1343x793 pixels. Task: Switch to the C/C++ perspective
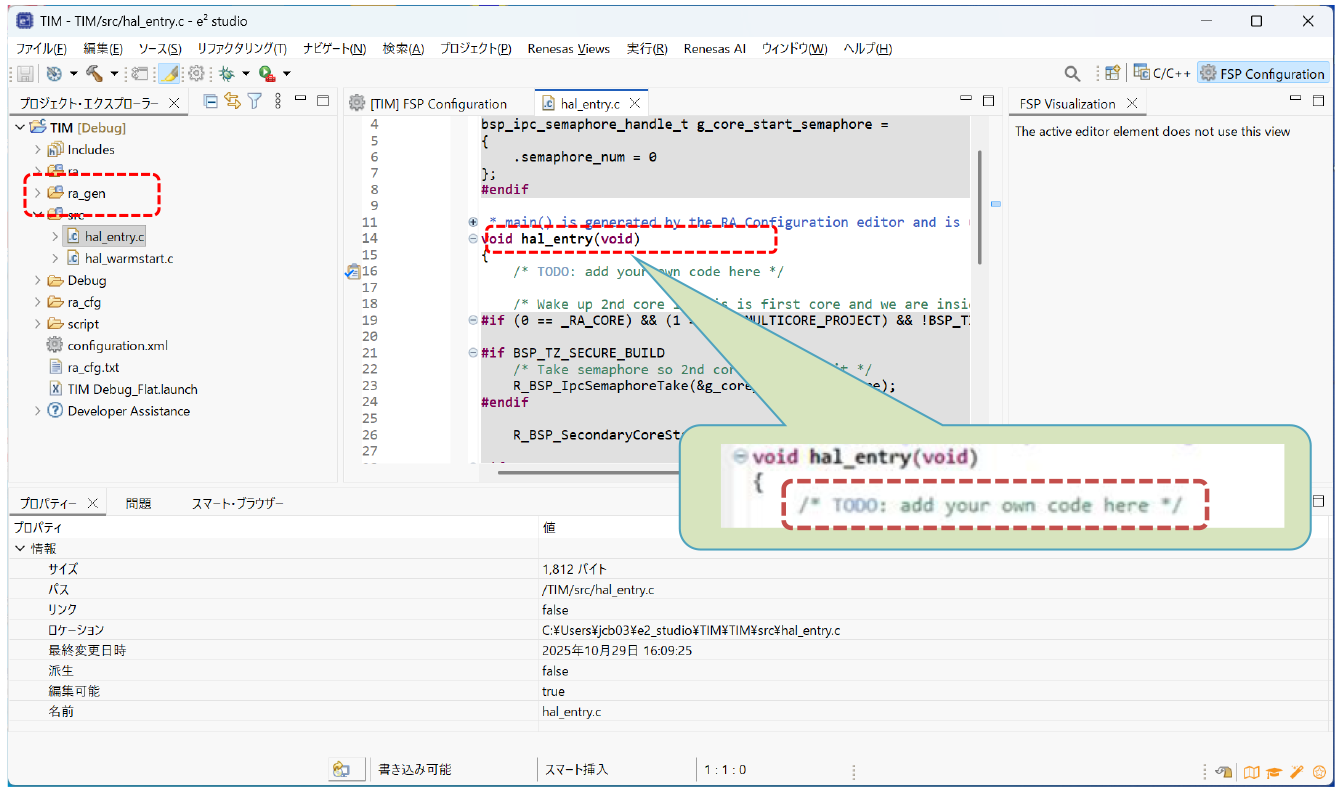(x=1161, y=73)
